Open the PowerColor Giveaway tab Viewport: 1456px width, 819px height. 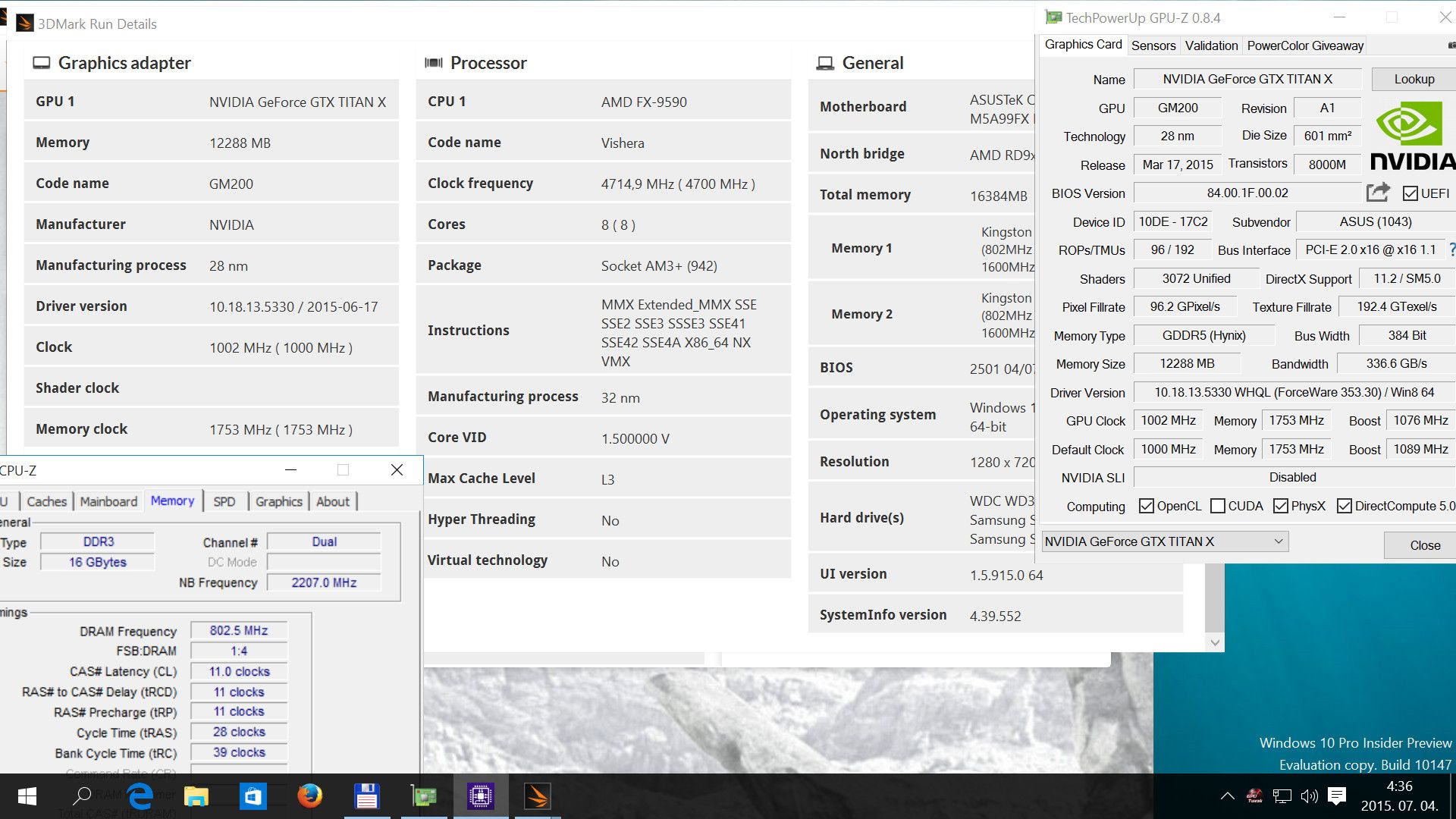click(x=1305, y=45)
